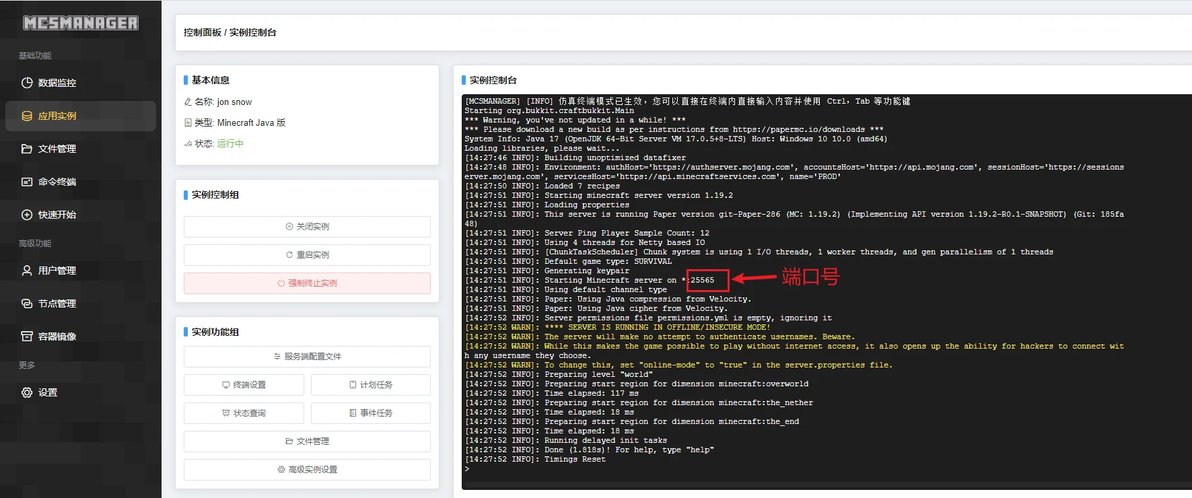Image resolution: width=1192 pixels, height=498 pixels.
Task: Click the 命令终端 terminal icon
Action: 27,182
